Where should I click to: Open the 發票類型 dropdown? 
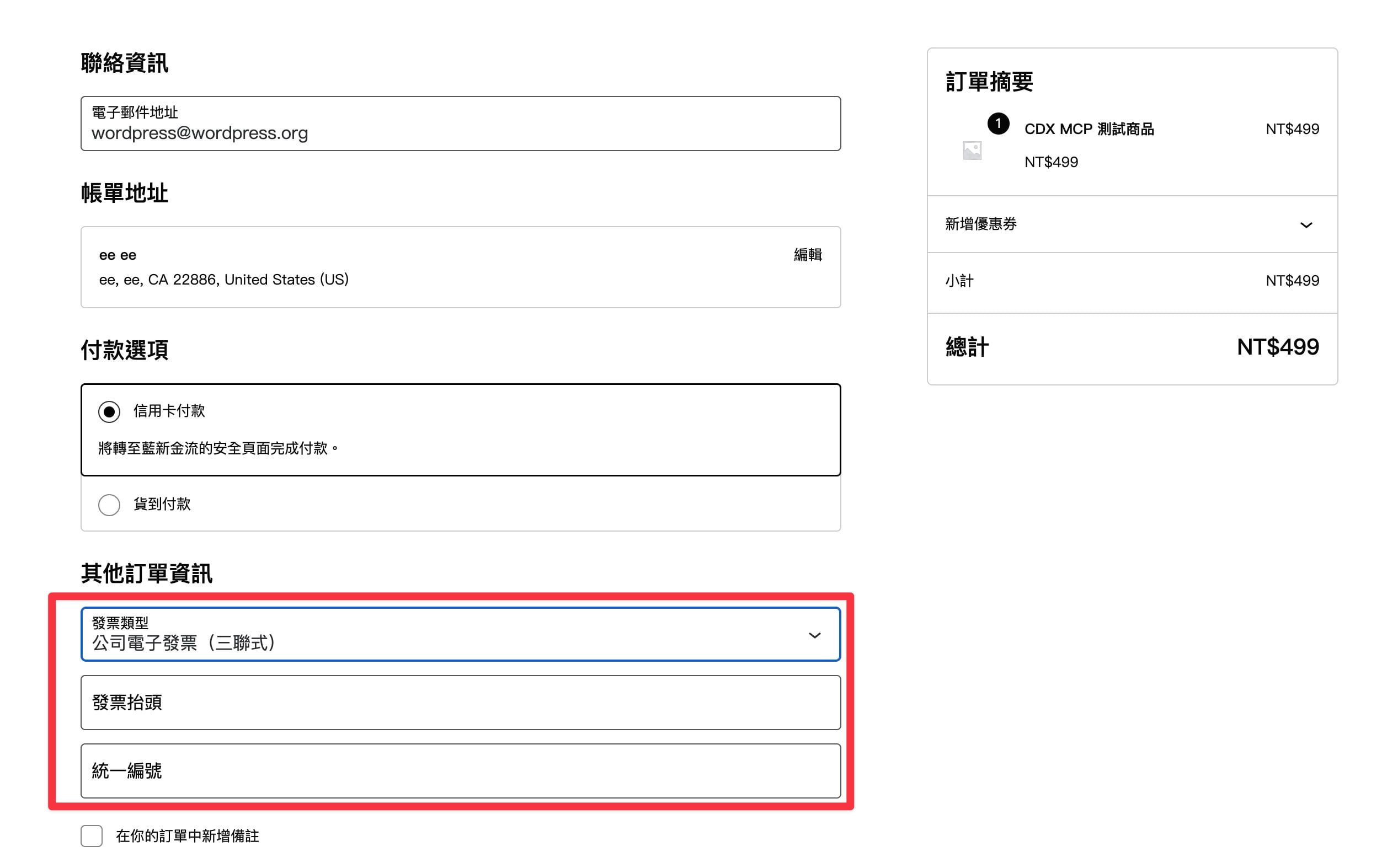(x=461, y=634)
